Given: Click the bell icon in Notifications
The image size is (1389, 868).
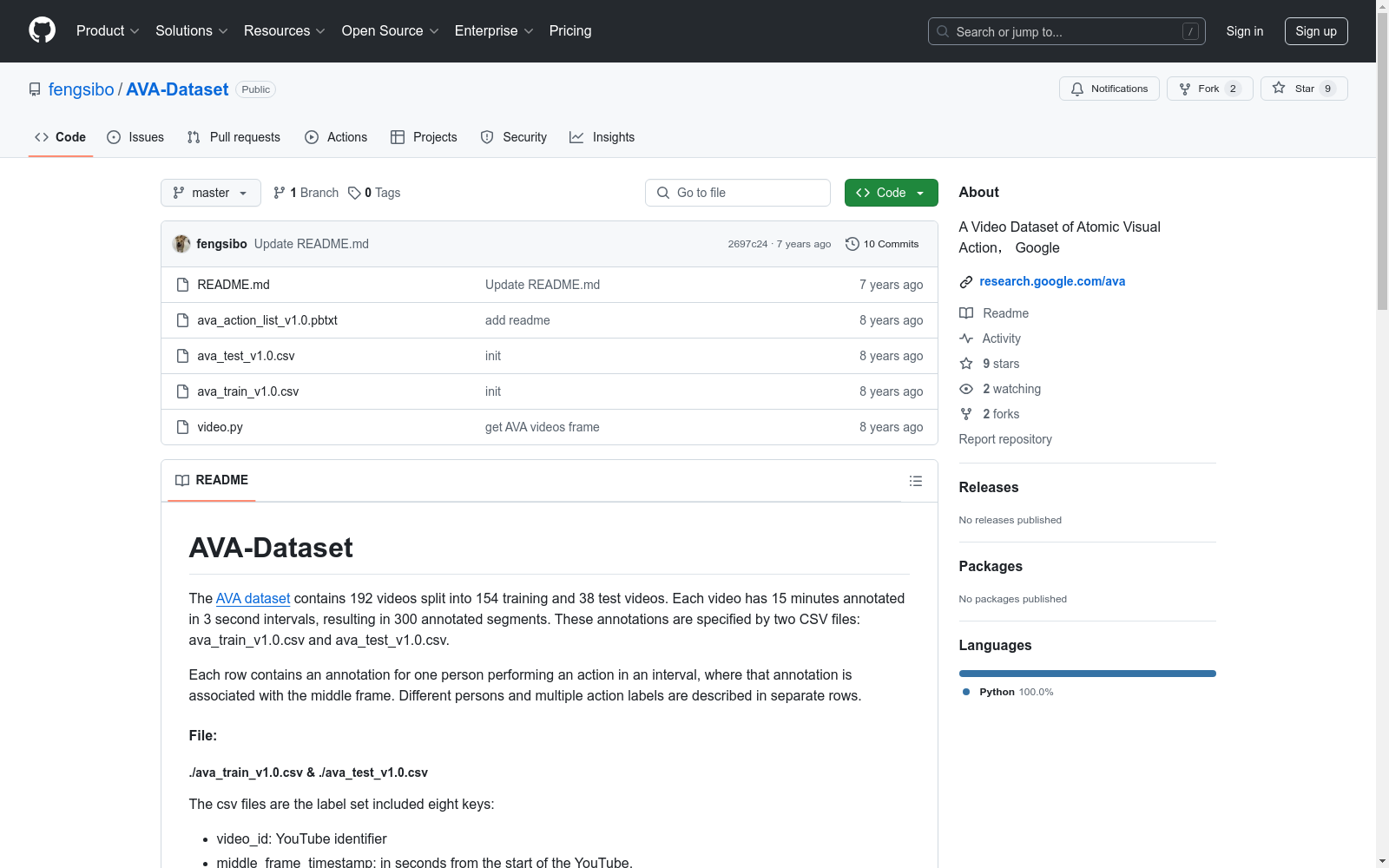Looking at the screenshot, I should [x=1077, y=89].
